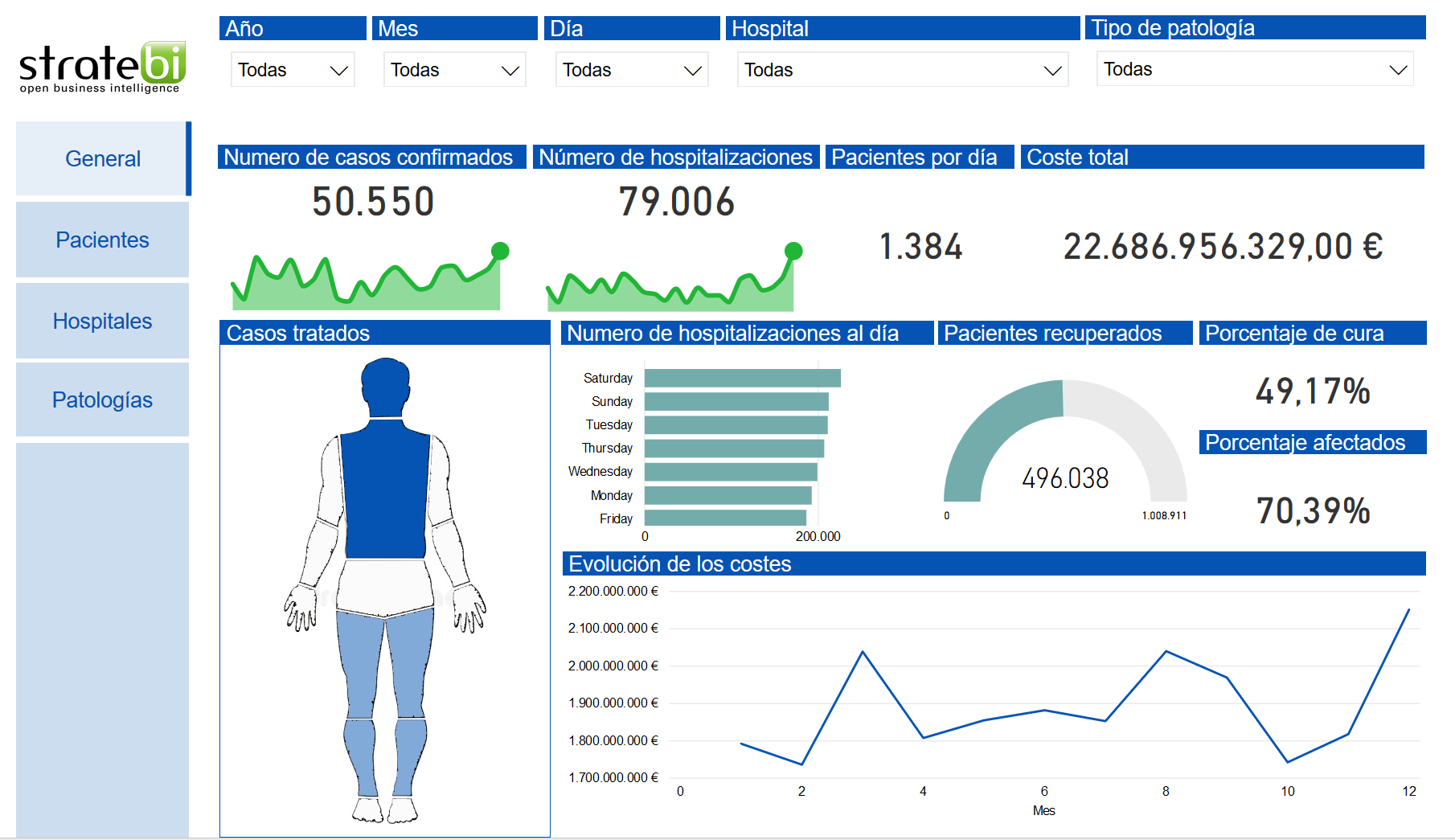Click the Friday bar in hospitalizations chart
1455x840 pixels.
[x=724, y=518]
